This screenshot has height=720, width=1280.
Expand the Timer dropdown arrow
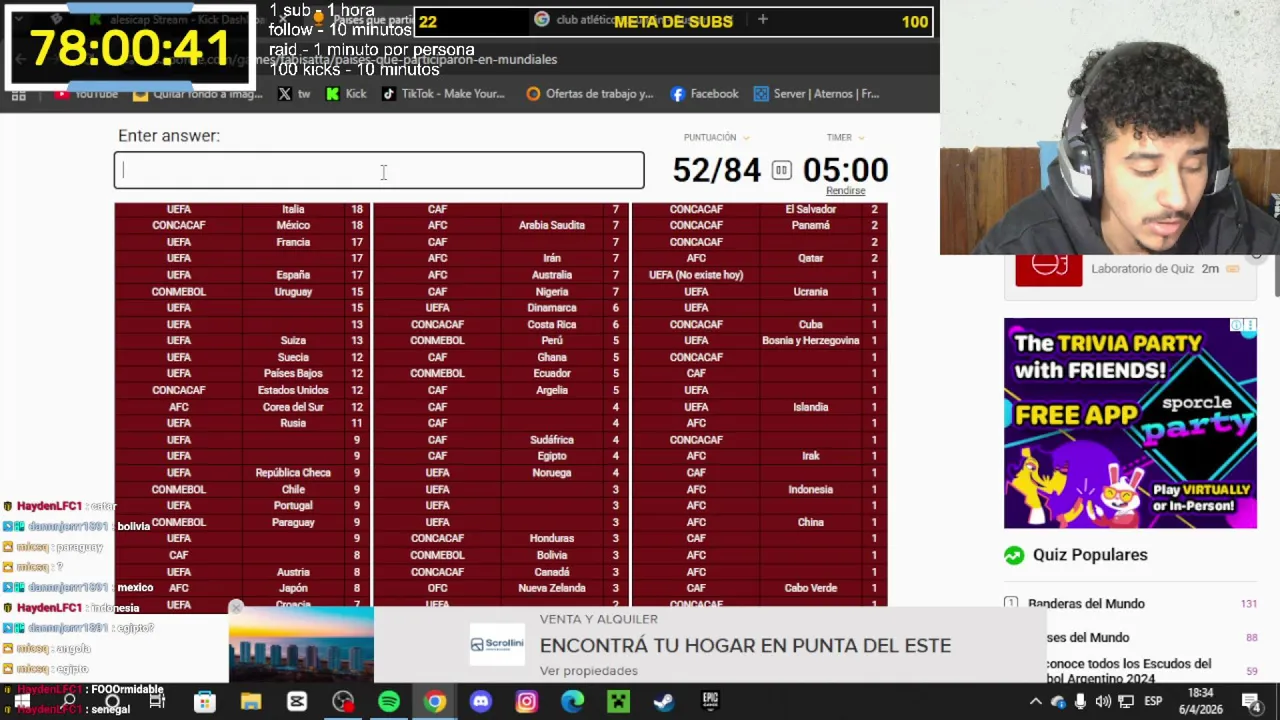point(861,138)
